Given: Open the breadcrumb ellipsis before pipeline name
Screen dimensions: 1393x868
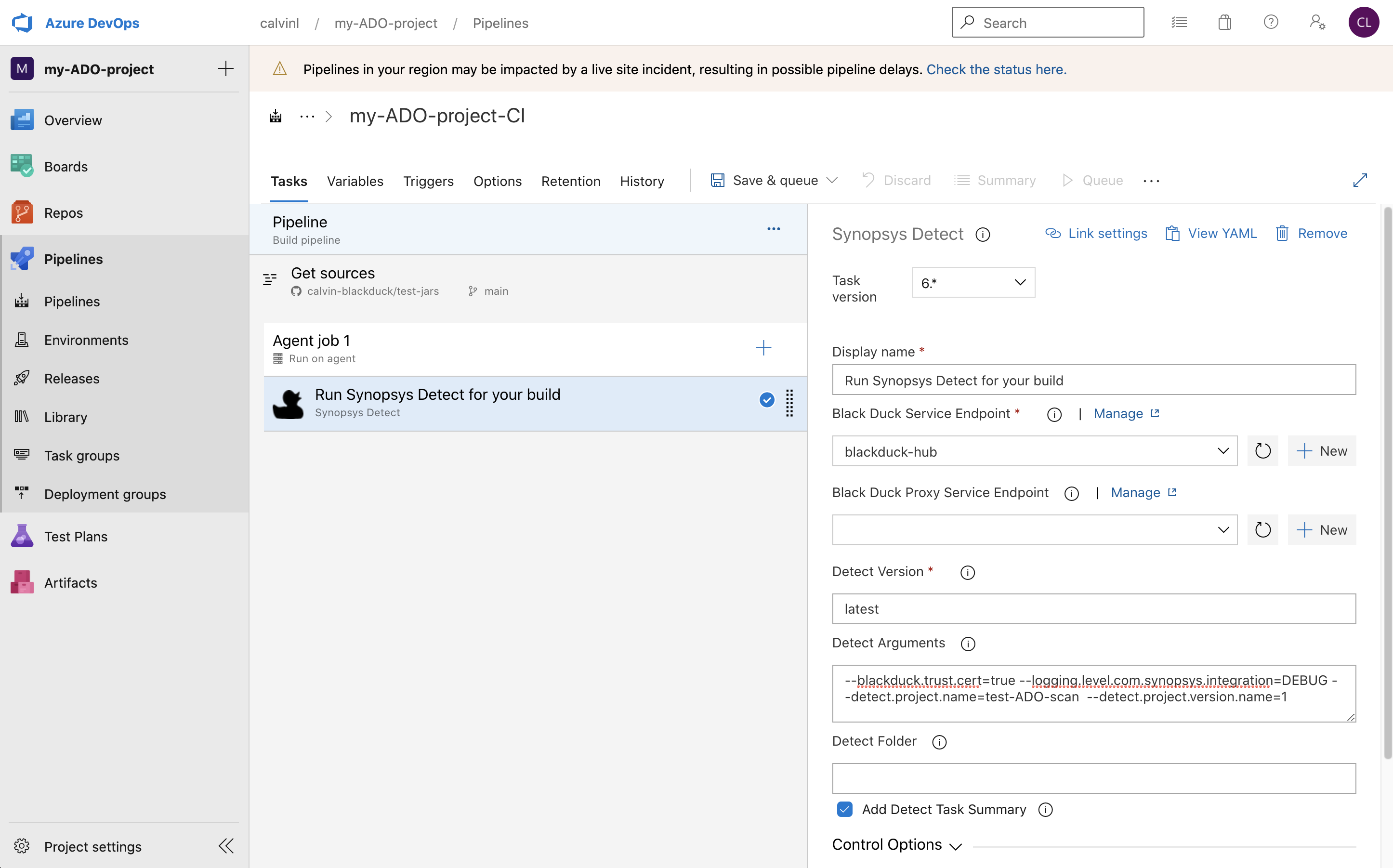Looking at the screenshot, I should coord(307,117).
